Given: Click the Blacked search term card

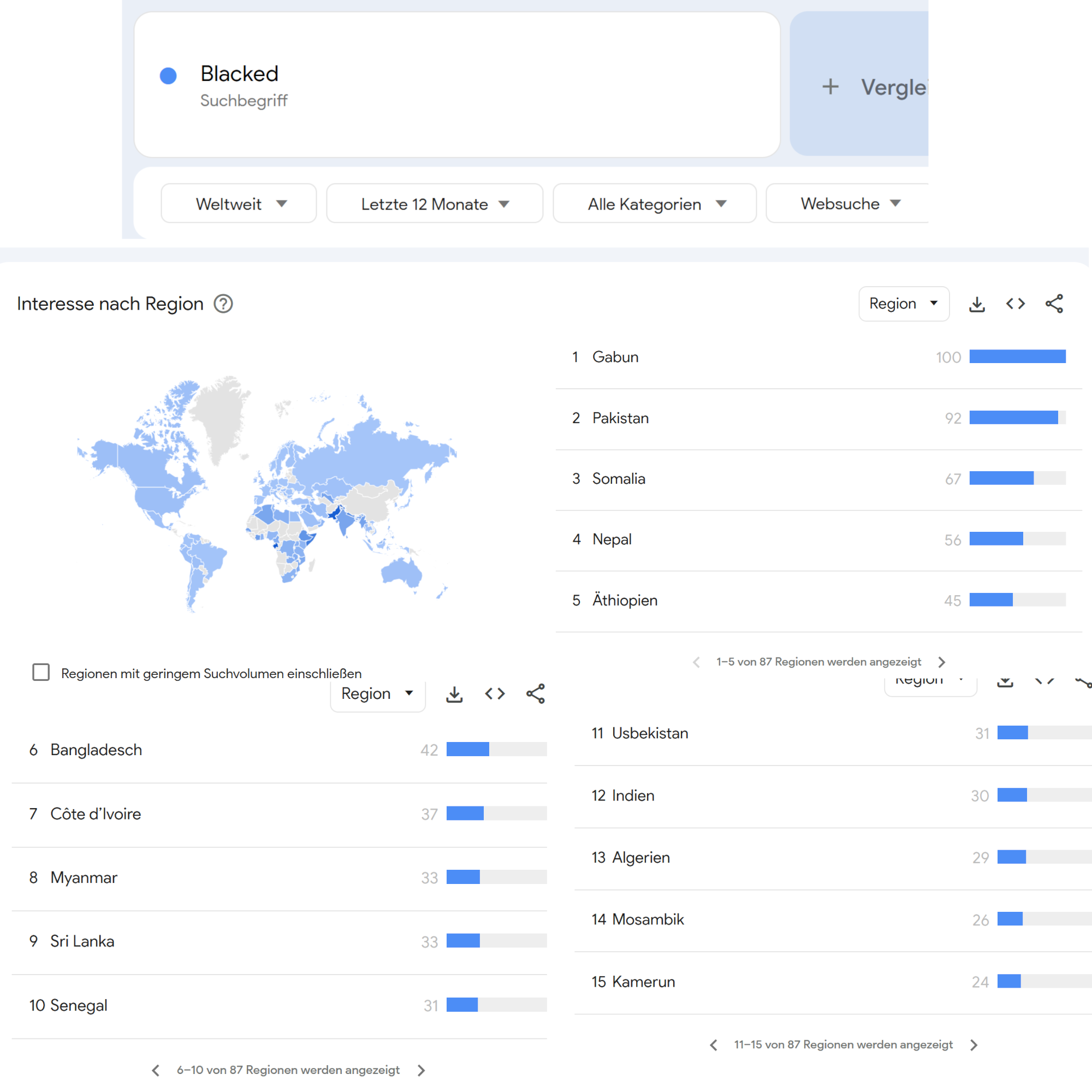Looking at the screenshot, I should pos(457,85).
